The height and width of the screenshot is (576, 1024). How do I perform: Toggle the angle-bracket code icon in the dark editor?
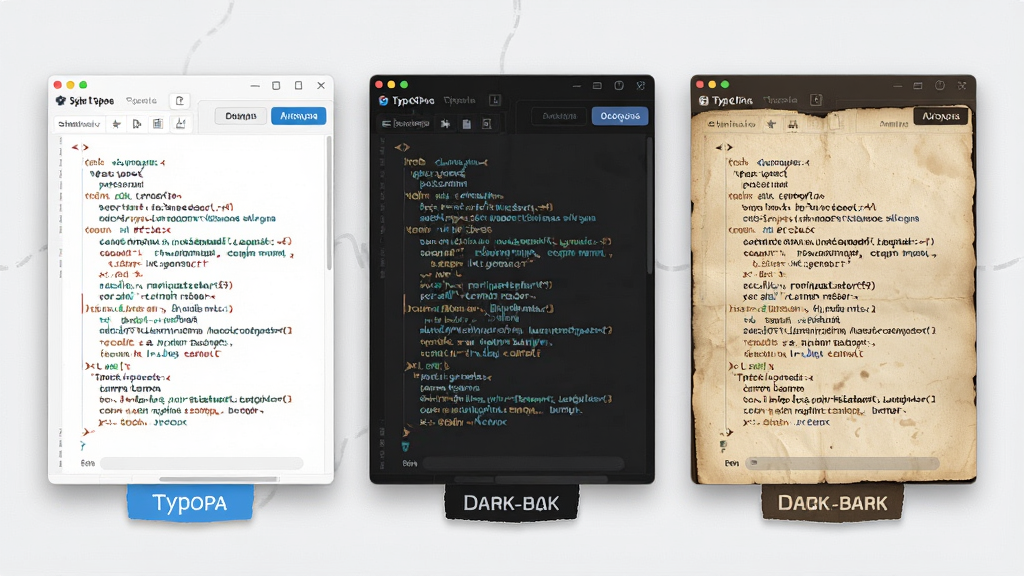[402, 148]
